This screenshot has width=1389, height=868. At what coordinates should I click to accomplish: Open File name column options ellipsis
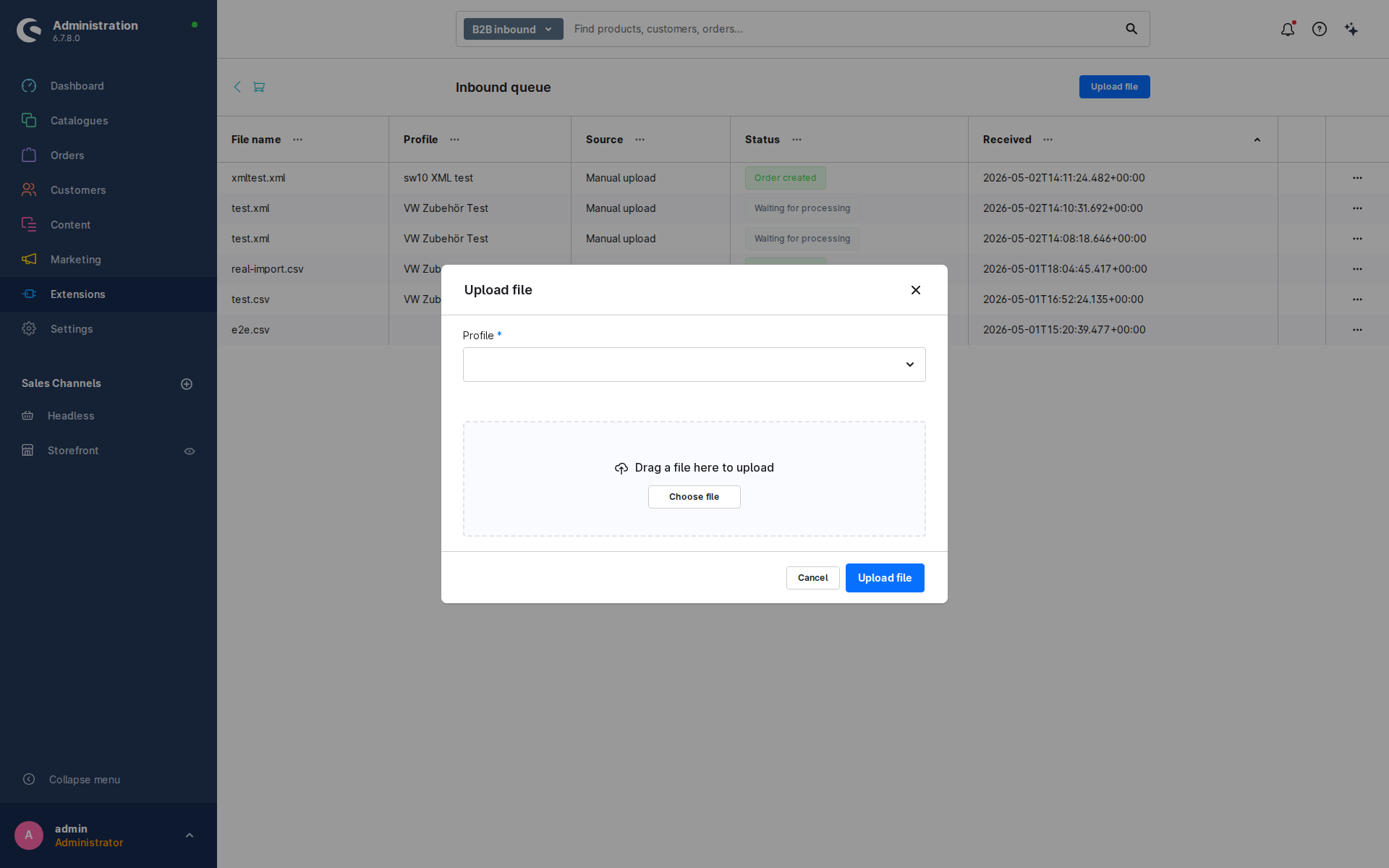point(298,140)
